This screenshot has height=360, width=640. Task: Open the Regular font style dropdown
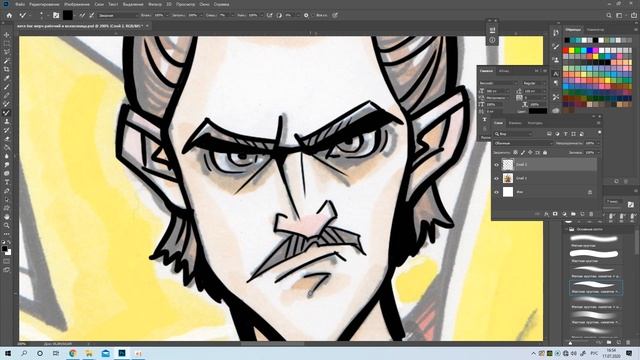(534, 83)
